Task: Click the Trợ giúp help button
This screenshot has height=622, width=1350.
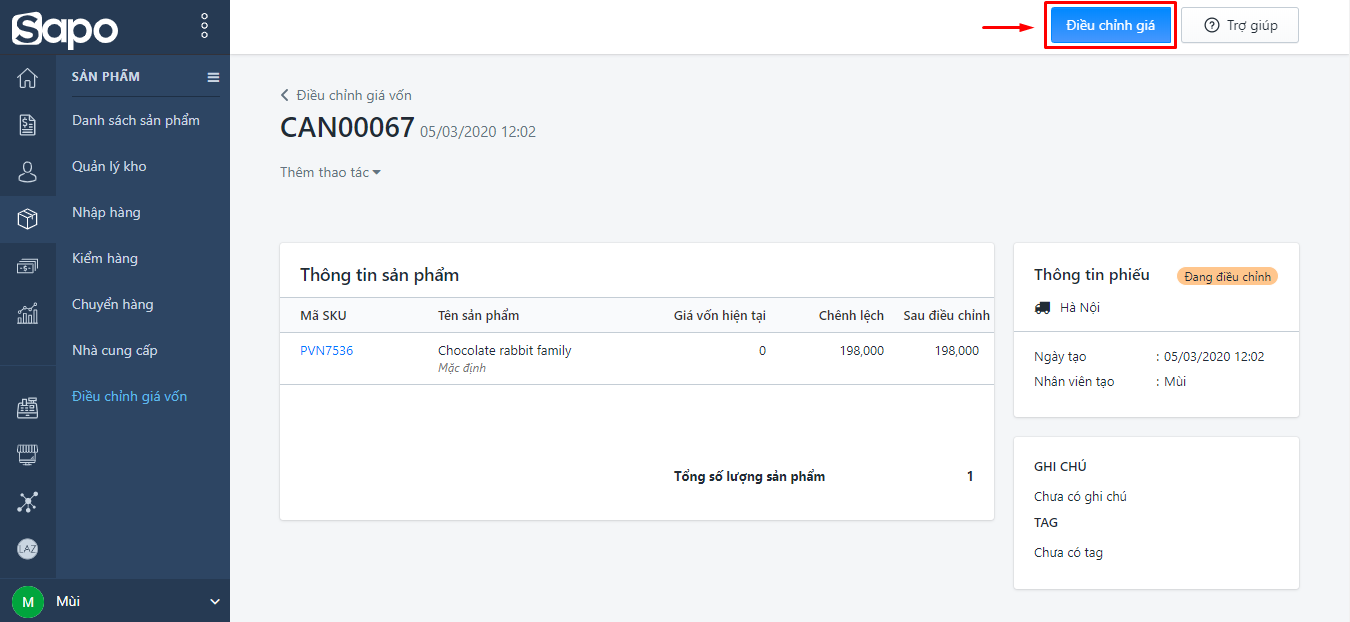Action: 1240,25
